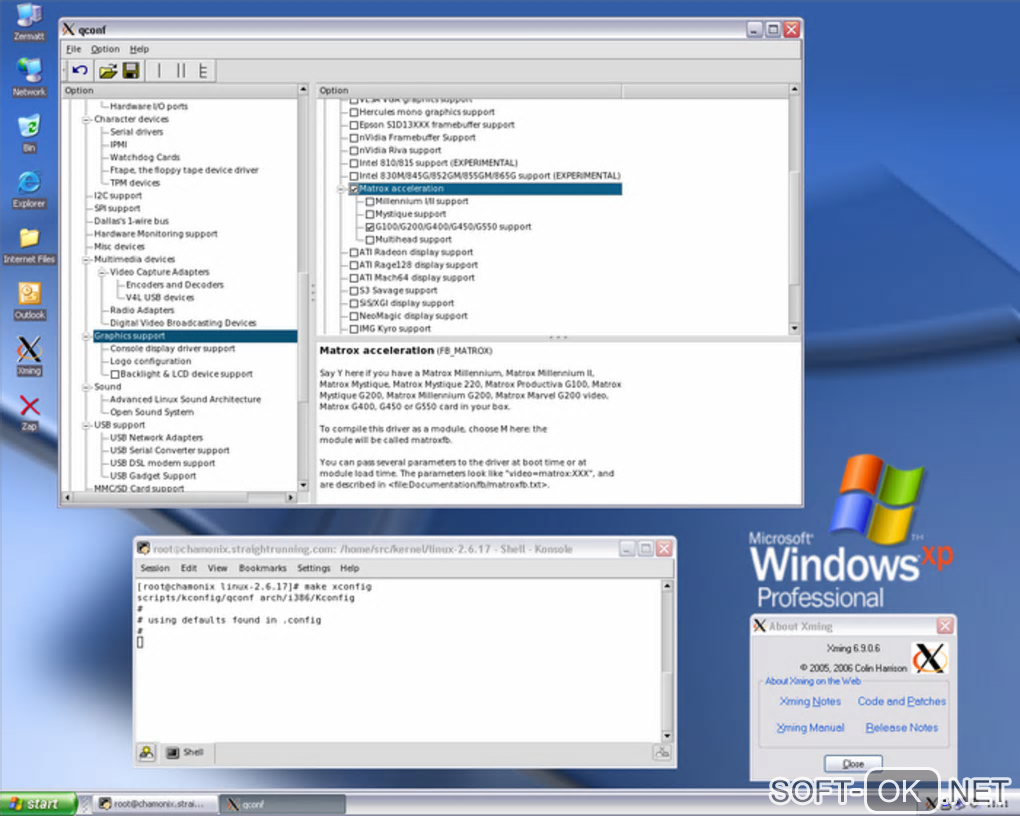Open the Help menu in qconf
This screenshot has width=1020, height=816.
click(139, 49)
